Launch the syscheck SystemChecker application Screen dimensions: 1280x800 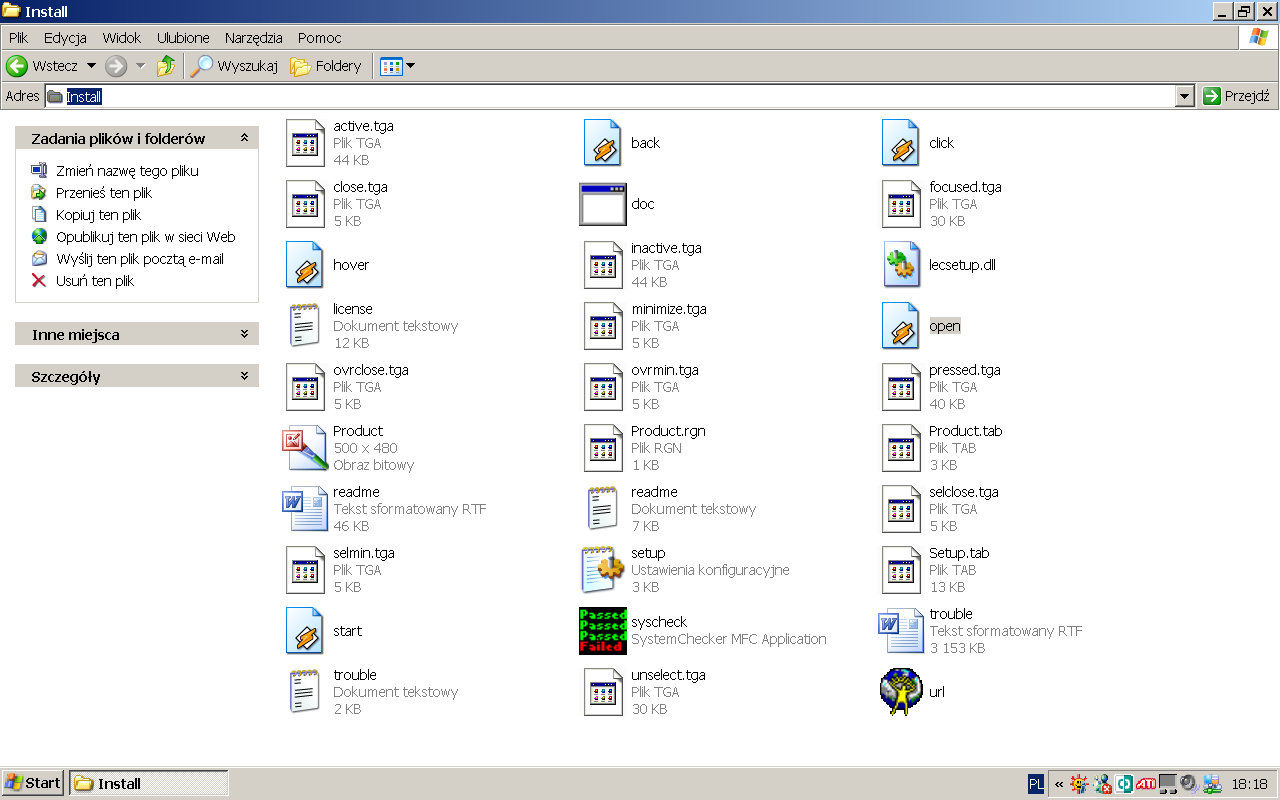[601, 631]
